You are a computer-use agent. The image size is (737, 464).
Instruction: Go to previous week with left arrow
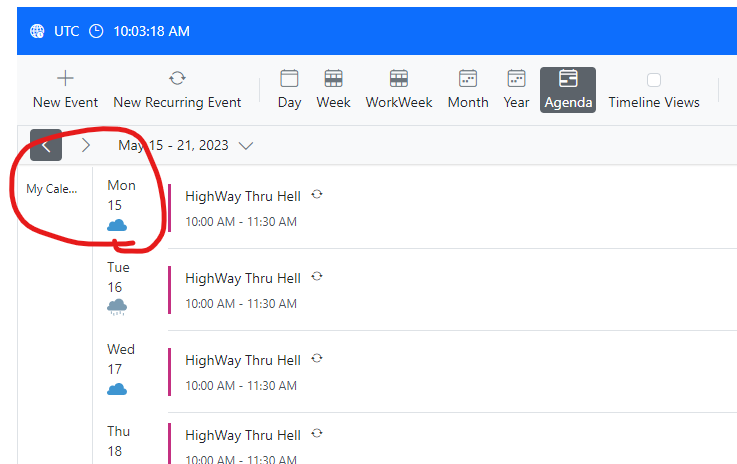(46, 145)
